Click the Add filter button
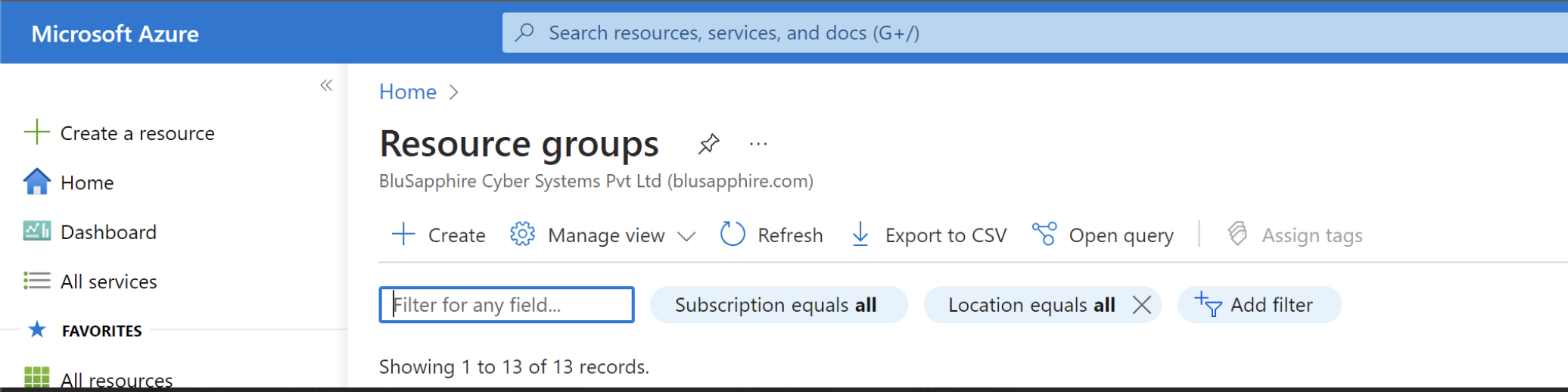The width and height of the screenshot is (1568, 392). click(x=1258, y=305)
